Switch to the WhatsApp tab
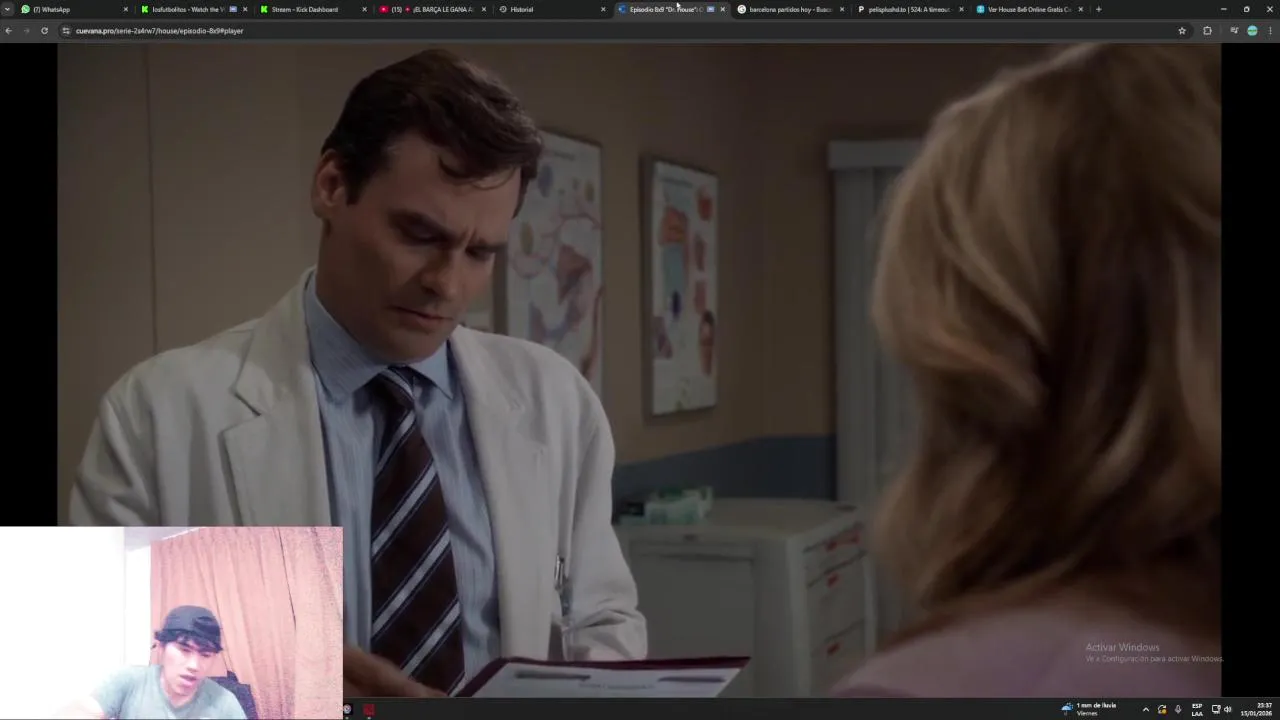This screenshot has height=720, width=1280. coord(75,9)
